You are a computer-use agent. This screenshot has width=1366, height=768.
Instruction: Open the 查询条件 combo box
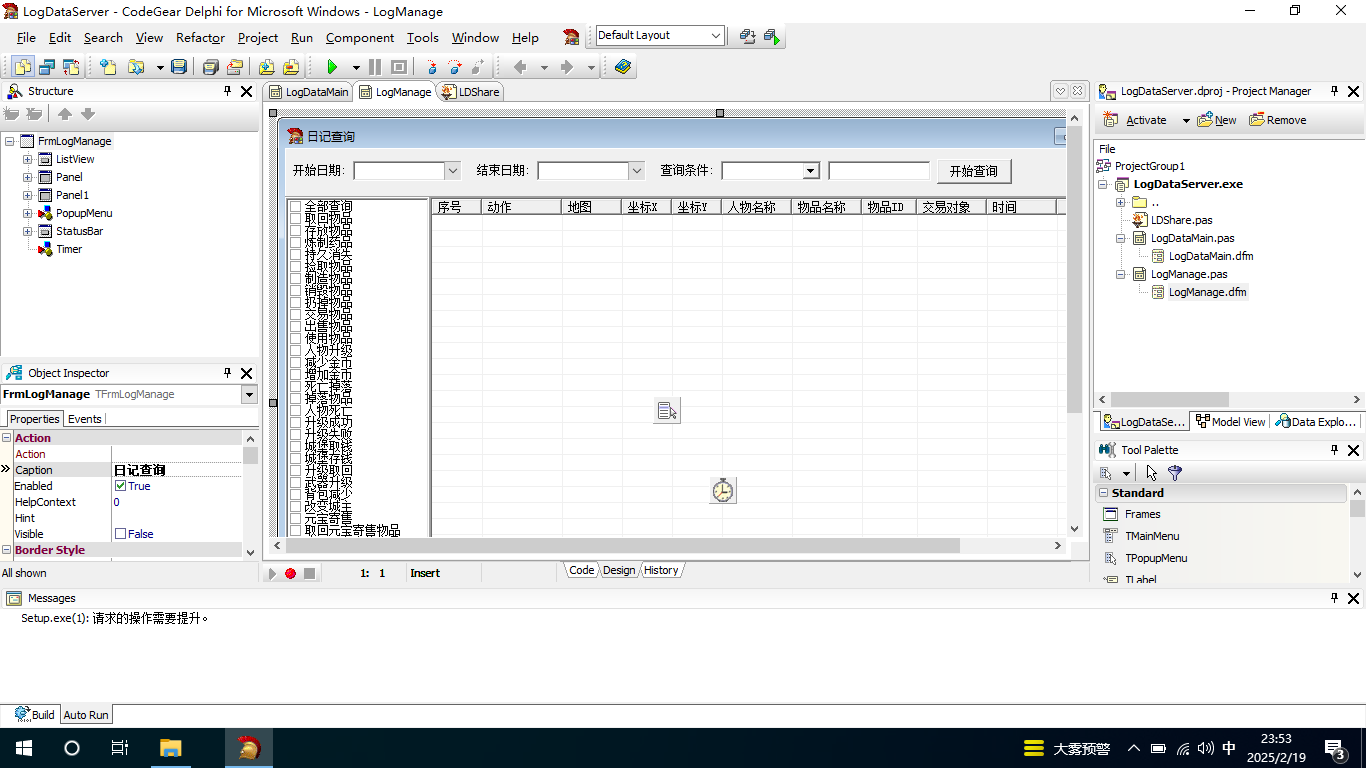point(810,171)
